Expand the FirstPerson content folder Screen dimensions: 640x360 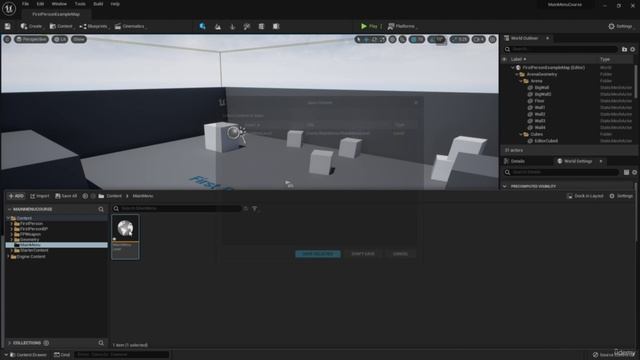click(x=11, y=224)
